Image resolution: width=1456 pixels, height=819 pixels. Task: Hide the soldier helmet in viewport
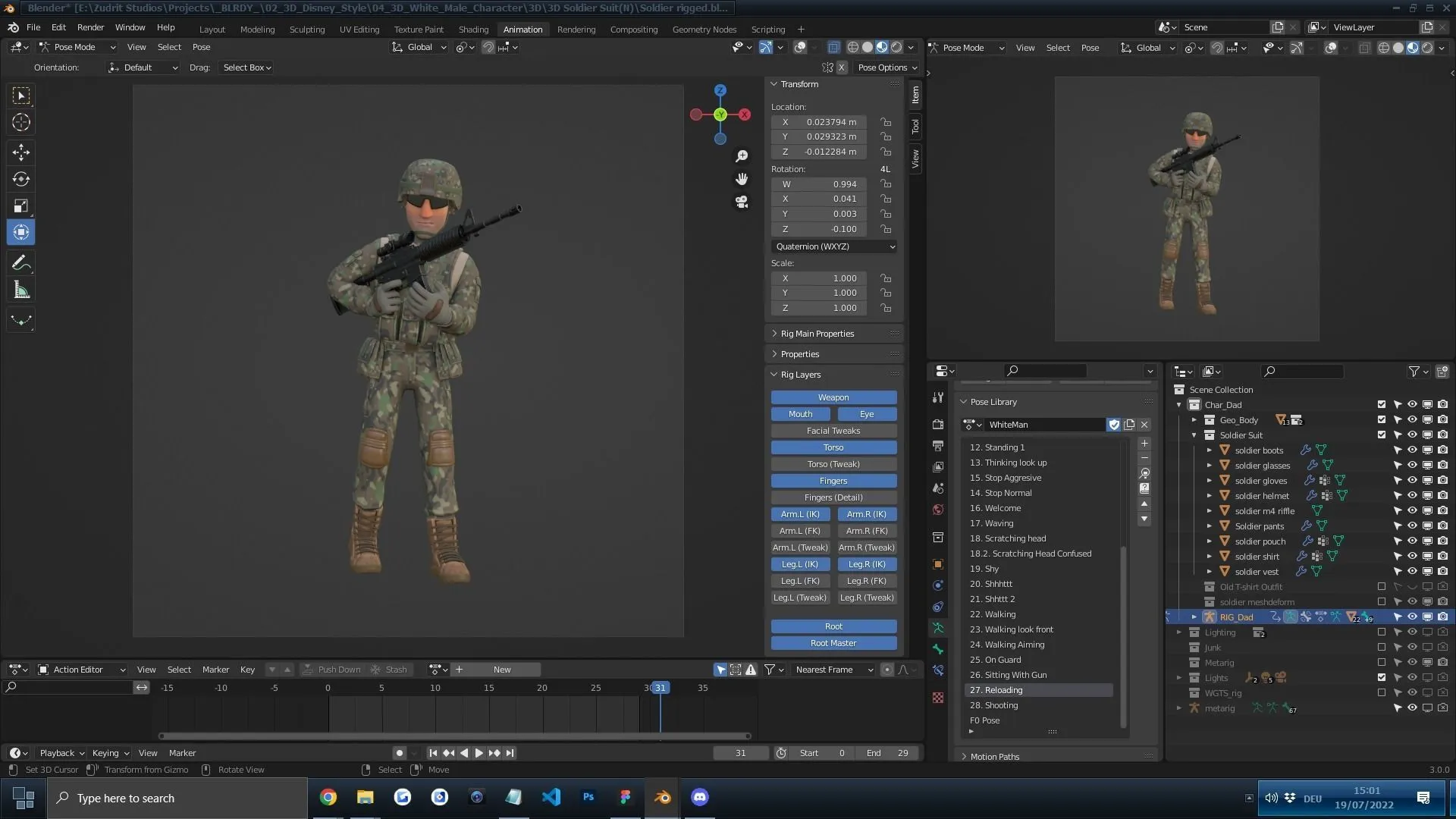coord(1412,495)
